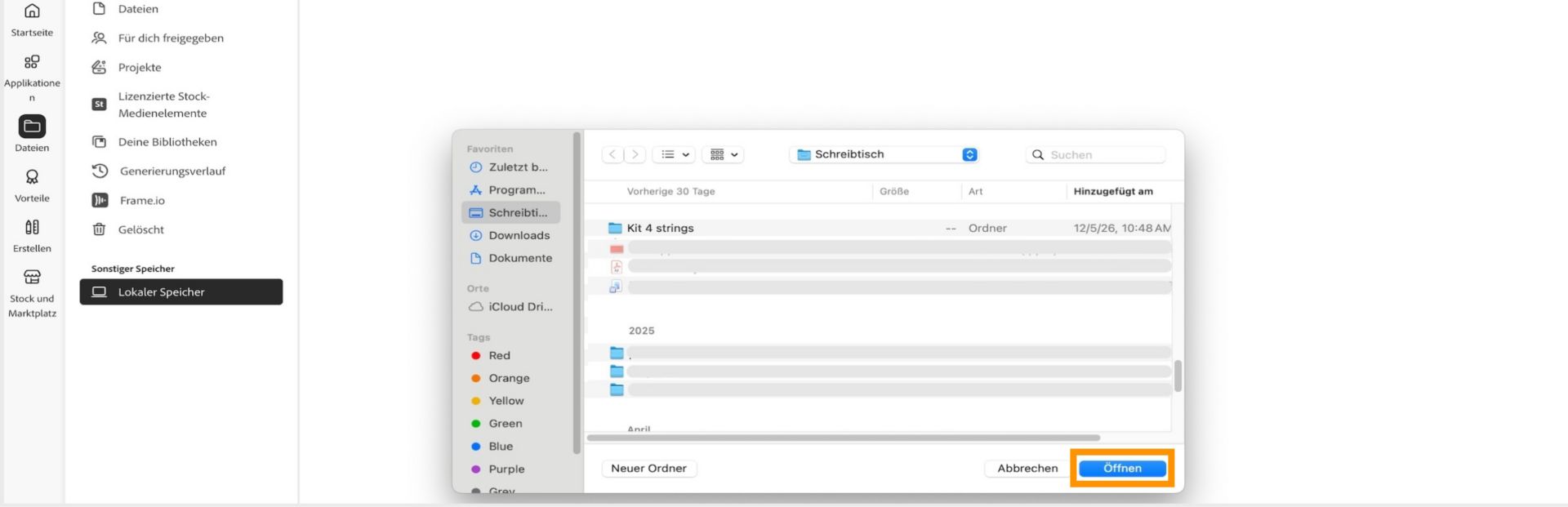The image size is (1568, 507).
Task: Click the St stock icon
Action: [99, 105]
